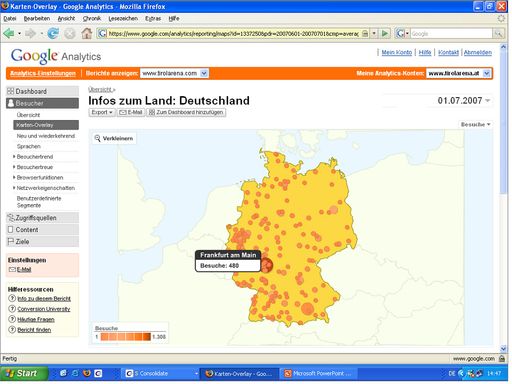Select Sprachen in sidebar

29,146
